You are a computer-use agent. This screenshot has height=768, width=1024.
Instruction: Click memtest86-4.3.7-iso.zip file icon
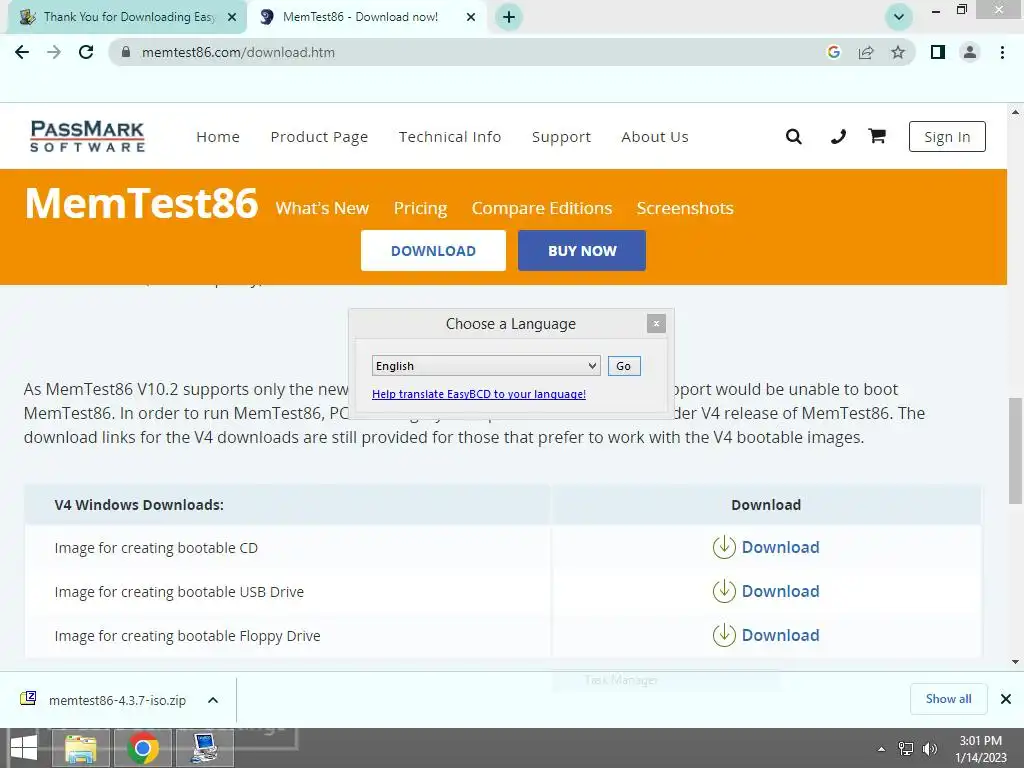[28, 699]
